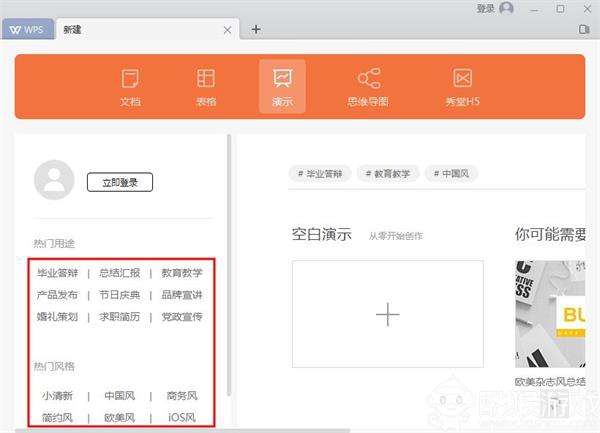Add a new tab with plus icon
This screenshot has width=600, height=433.
pos(256,29)
